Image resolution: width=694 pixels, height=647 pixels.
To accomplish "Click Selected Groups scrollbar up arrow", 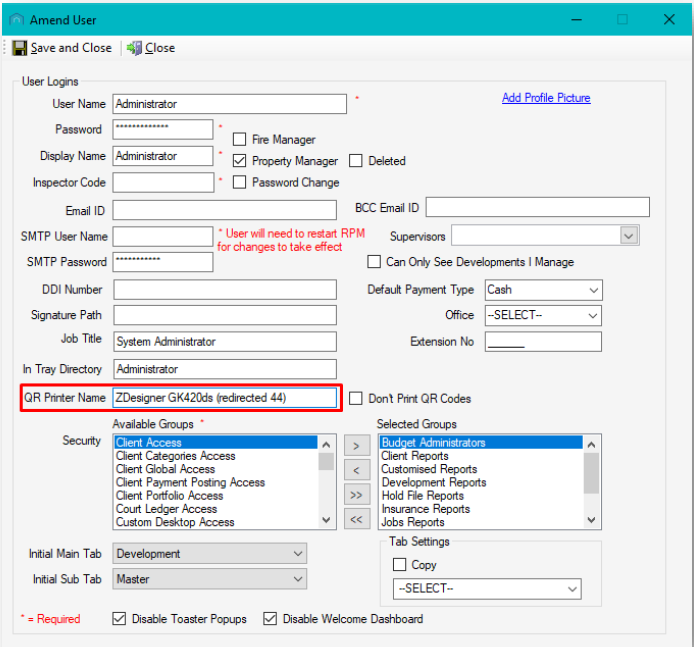I will click(x=591, y=444).
